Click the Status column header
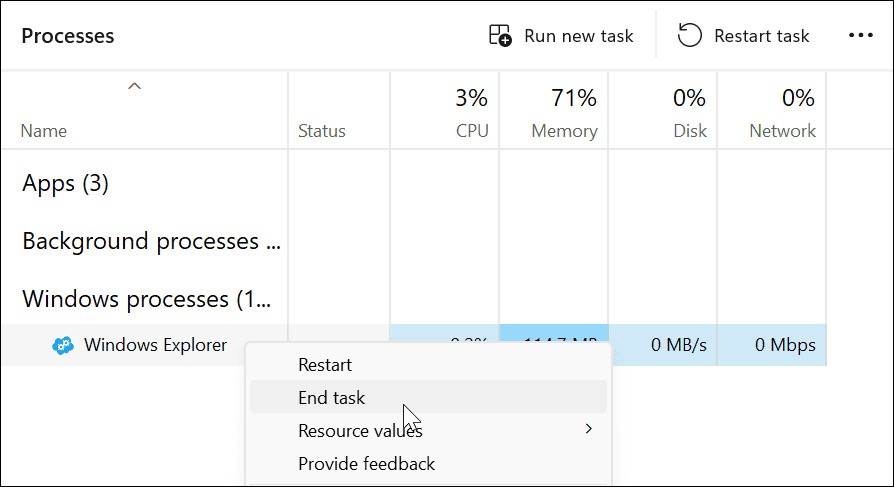The width and height of the screenshot is (894, 487). click(322, 131)
